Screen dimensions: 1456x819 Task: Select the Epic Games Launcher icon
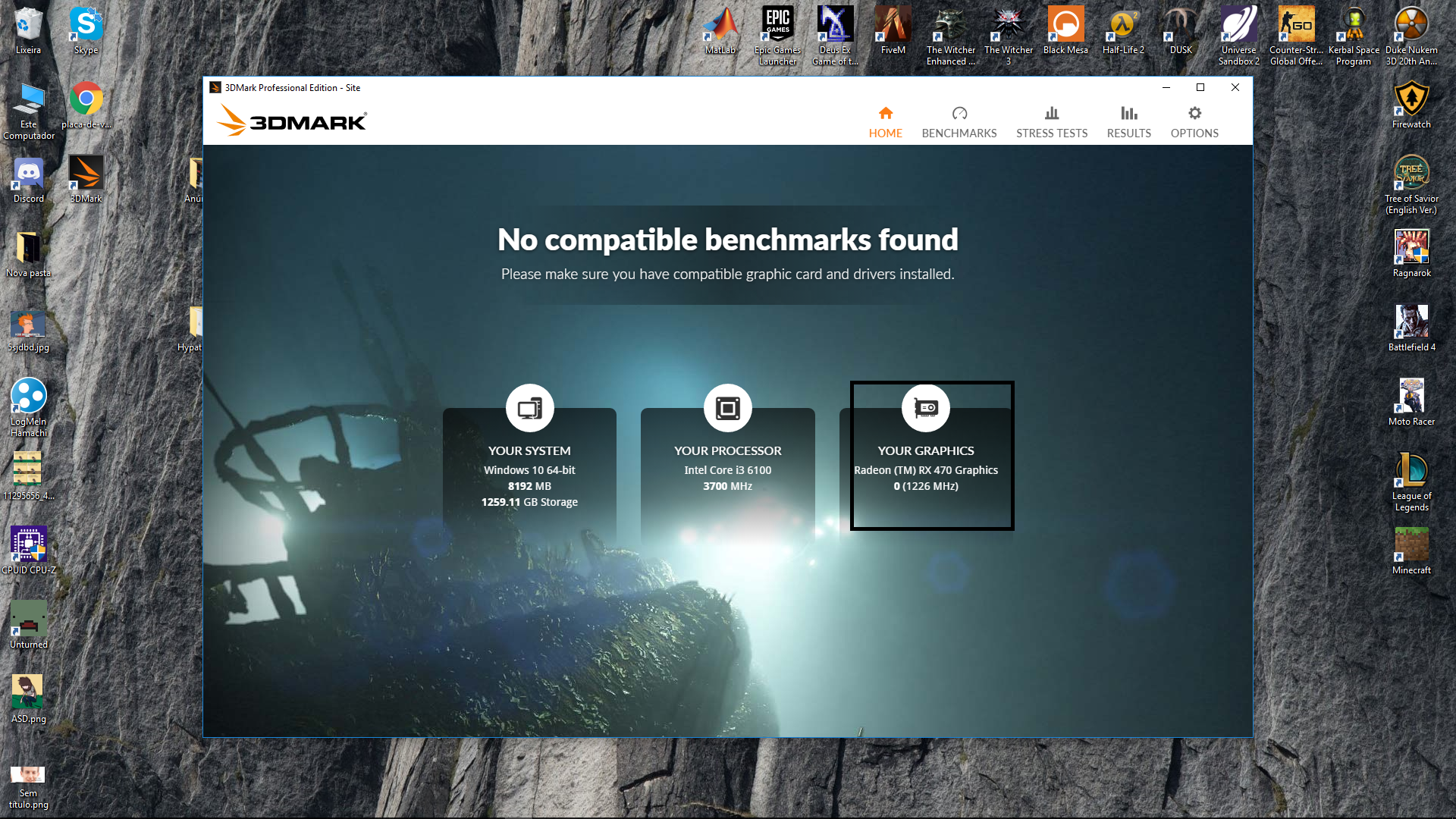[x=777, y=36]
